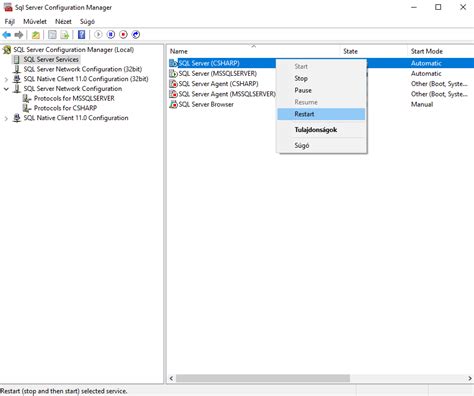Click the scrollbar right arrow

[x=470, y=378]
